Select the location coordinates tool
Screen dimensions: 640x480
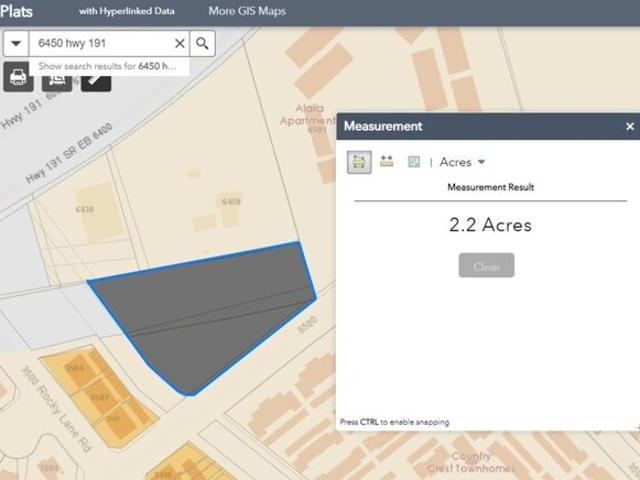[x=413, y=162]
